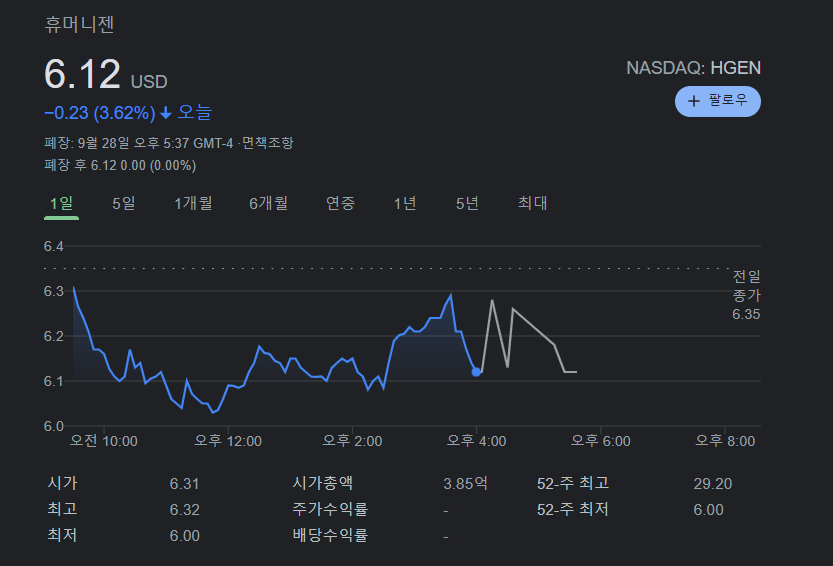Click the 시가총액 value 3.85억
This screenshot has height=566, width=833.
click(465, 484)
